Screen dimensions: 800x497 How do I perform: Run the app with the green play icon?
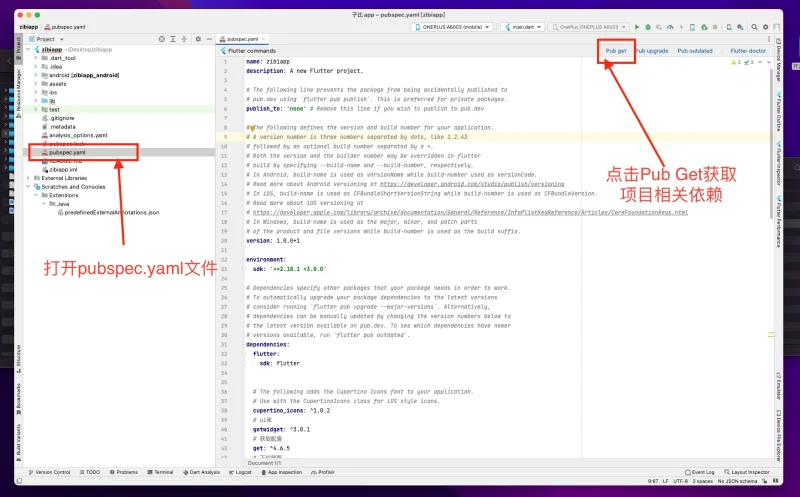click(637, 27)
